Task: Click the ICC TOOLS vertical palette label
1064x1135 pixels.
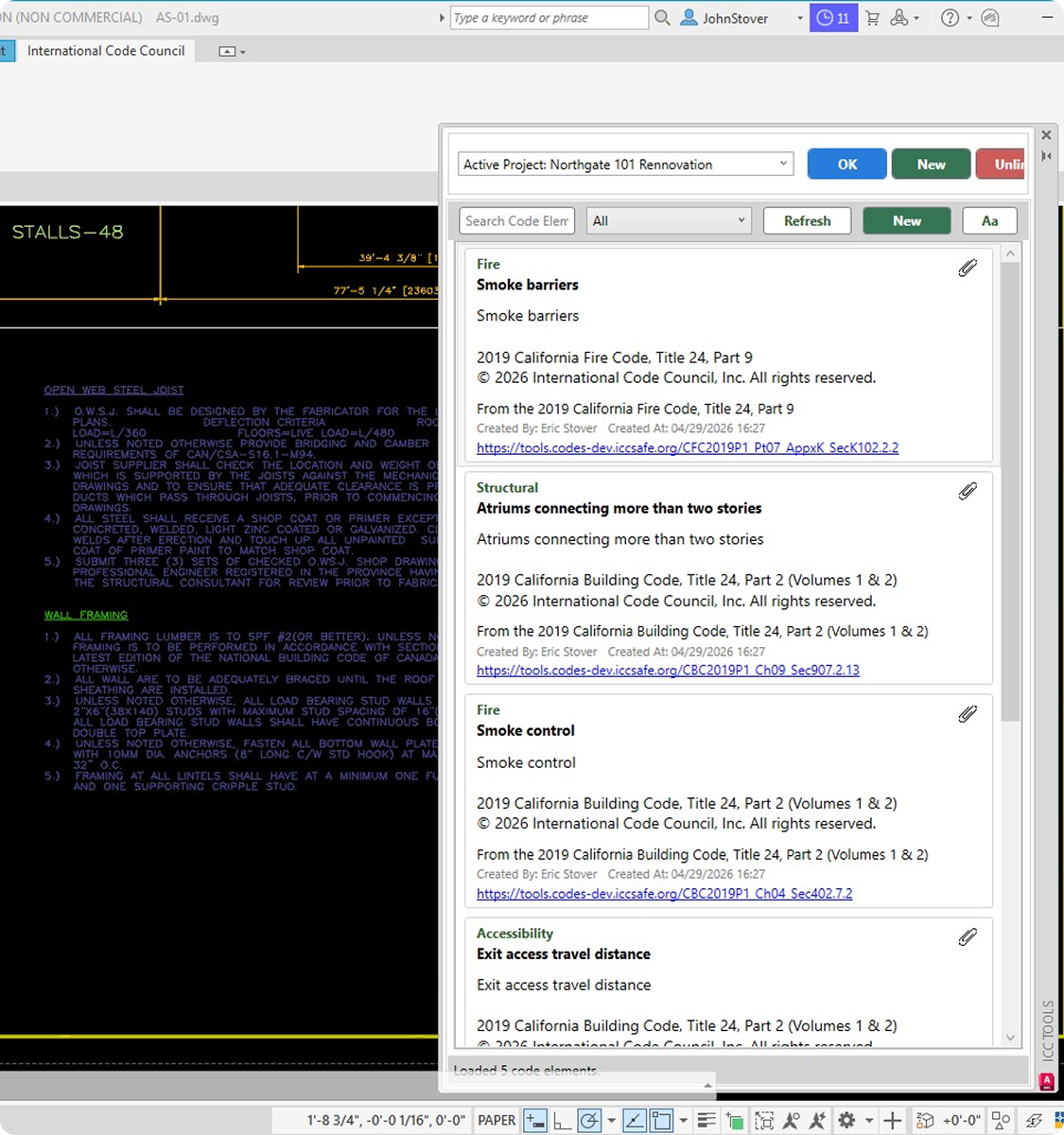Action: point(1047,1030)
